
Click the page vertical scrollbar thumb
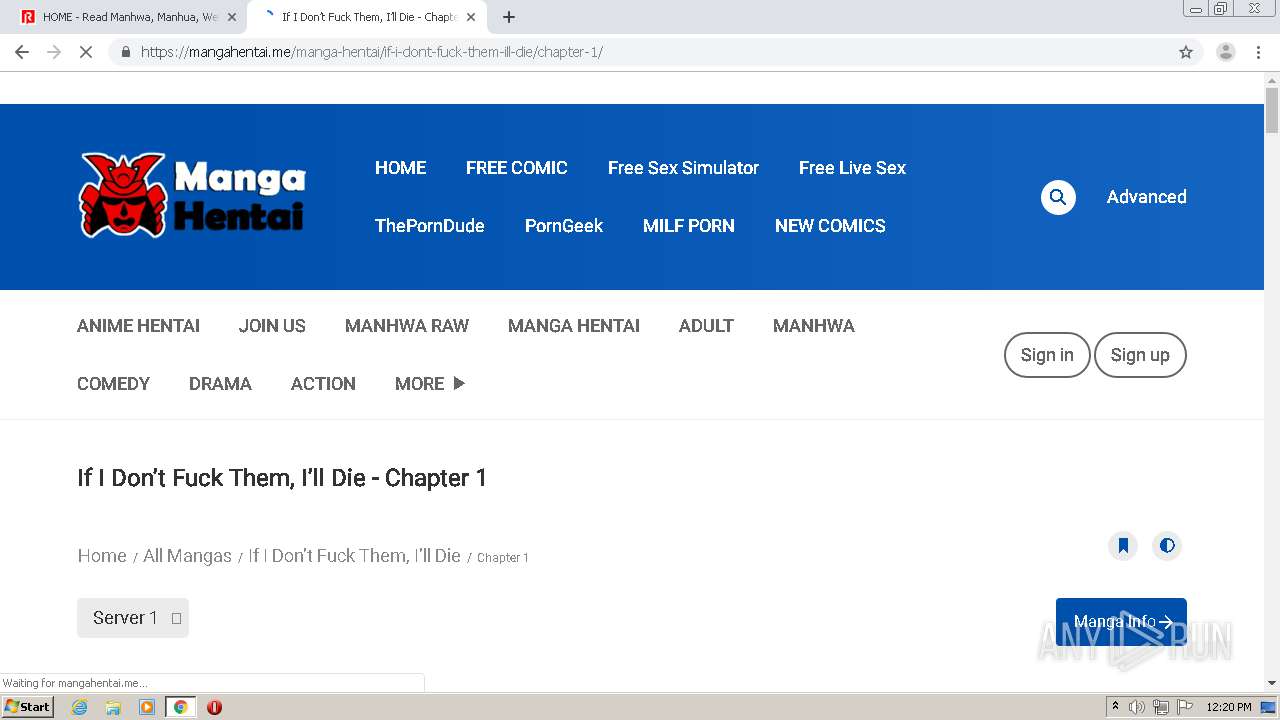pos(1272,110)
